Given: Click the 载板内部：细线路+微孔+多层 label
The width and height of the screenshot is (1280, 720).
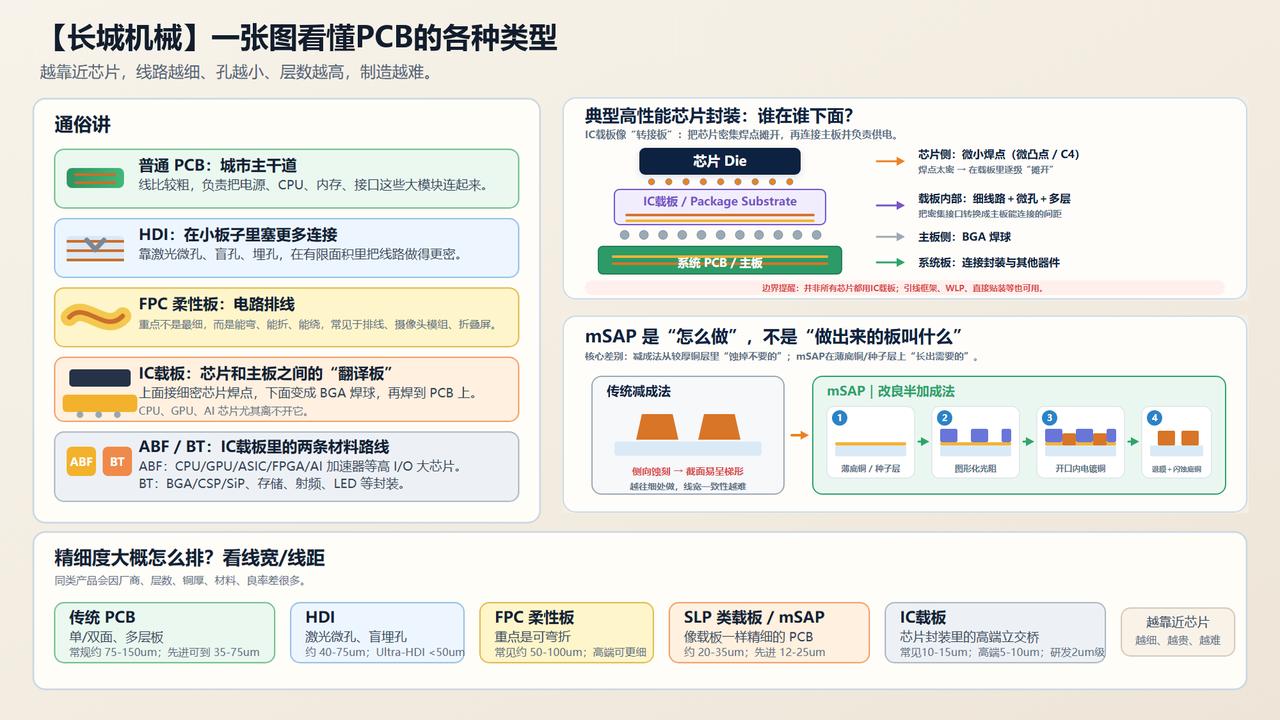Looking at the screenshot, I should point(994,199).
